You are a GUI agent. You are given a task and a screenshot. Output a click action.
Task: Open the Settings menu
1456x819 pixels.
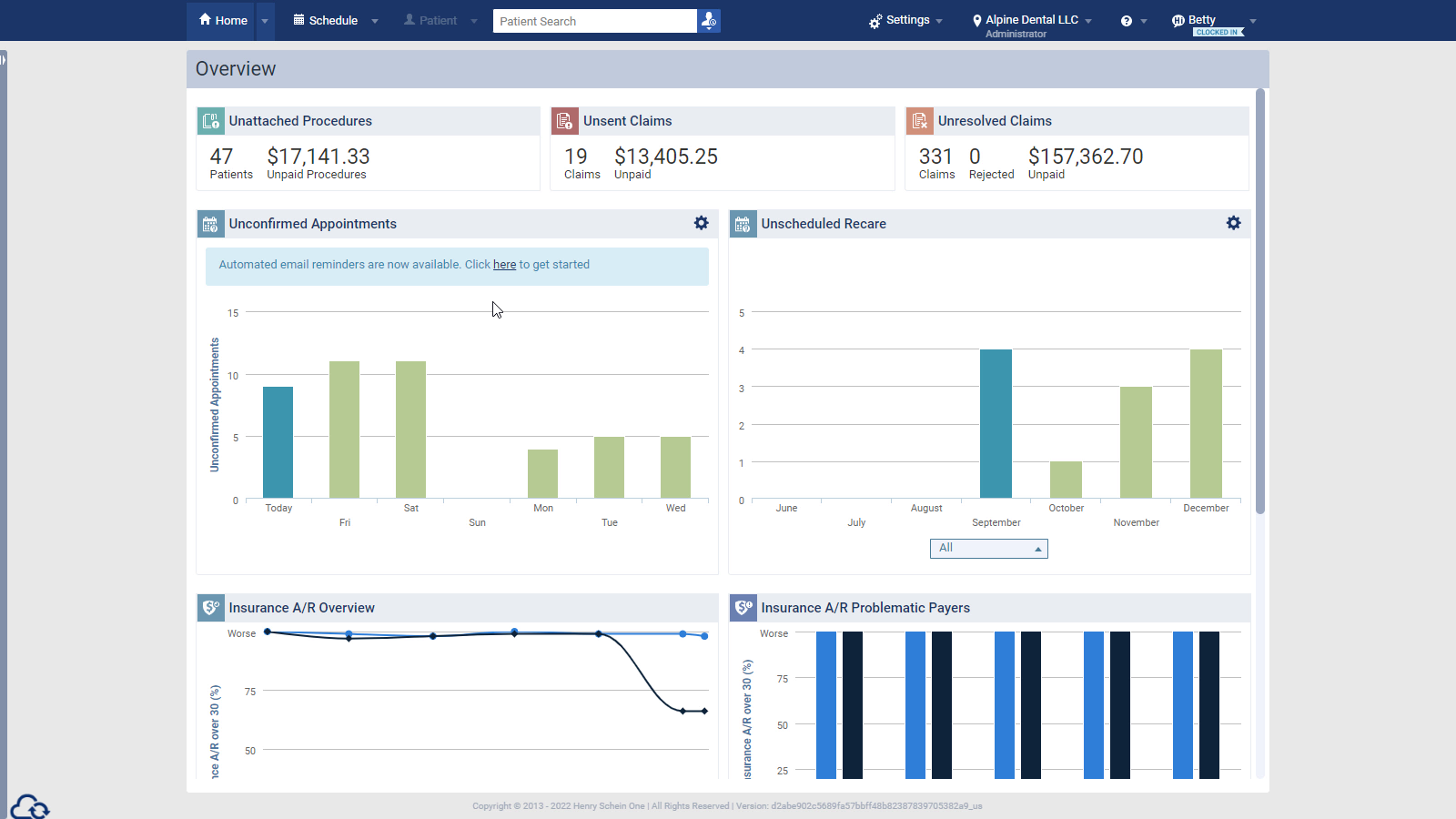[x=906, y=20]
